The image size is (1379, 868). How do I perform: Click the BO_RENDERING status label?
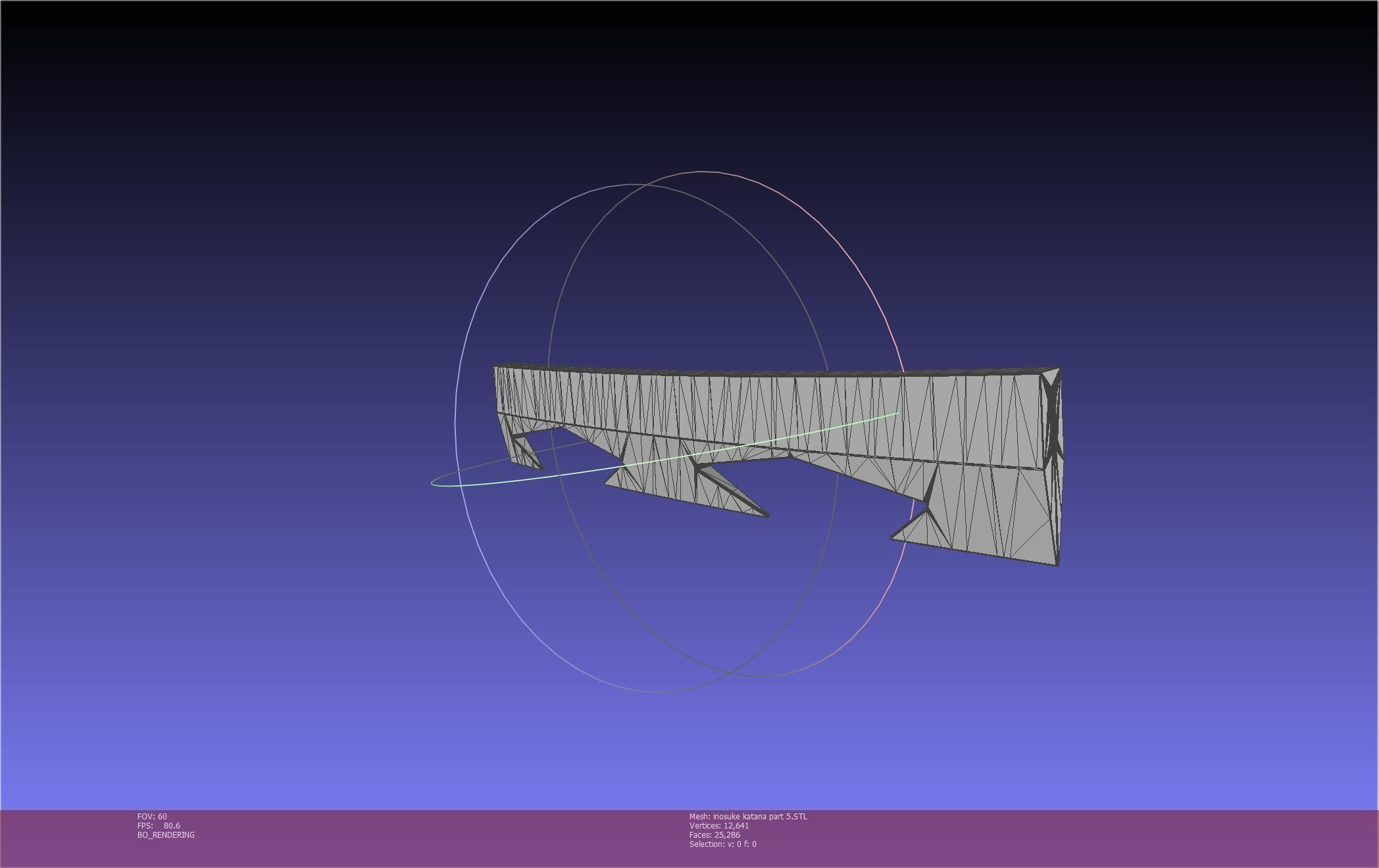166,835
